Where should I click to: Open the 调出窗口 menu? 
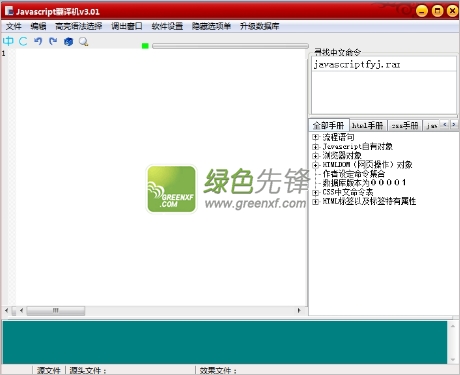click(x=127, y=26)
